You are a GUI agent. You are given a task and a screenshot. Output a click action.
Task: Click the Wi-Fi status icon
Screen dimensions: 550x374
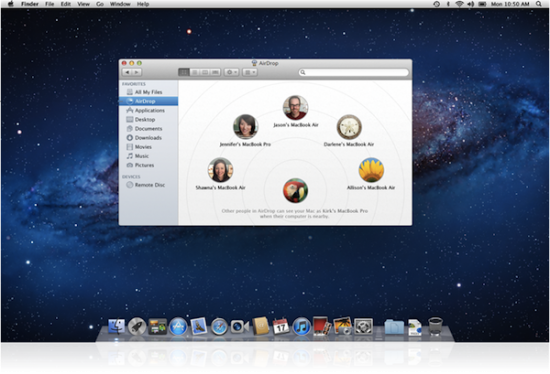[460, 4]
